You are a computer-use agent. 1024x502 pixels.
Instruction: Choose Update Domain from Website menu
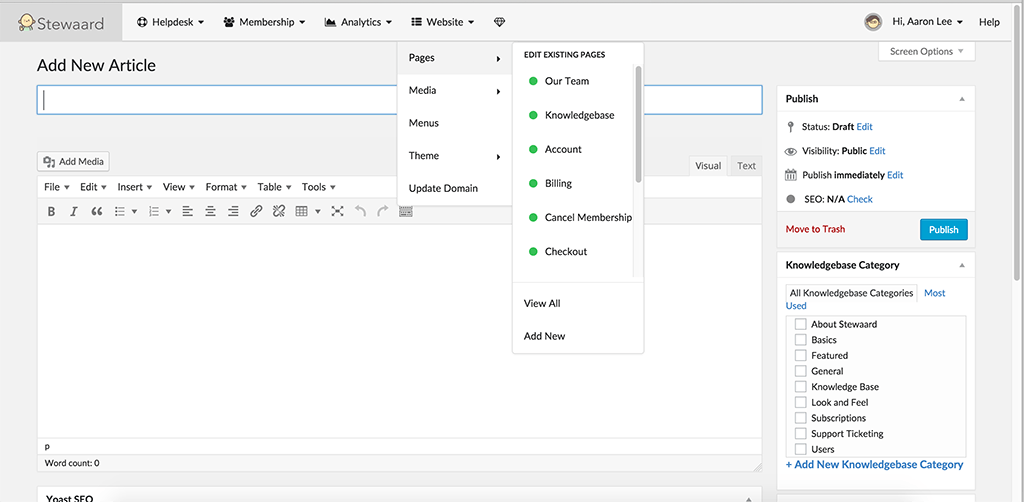pos(443,188)
